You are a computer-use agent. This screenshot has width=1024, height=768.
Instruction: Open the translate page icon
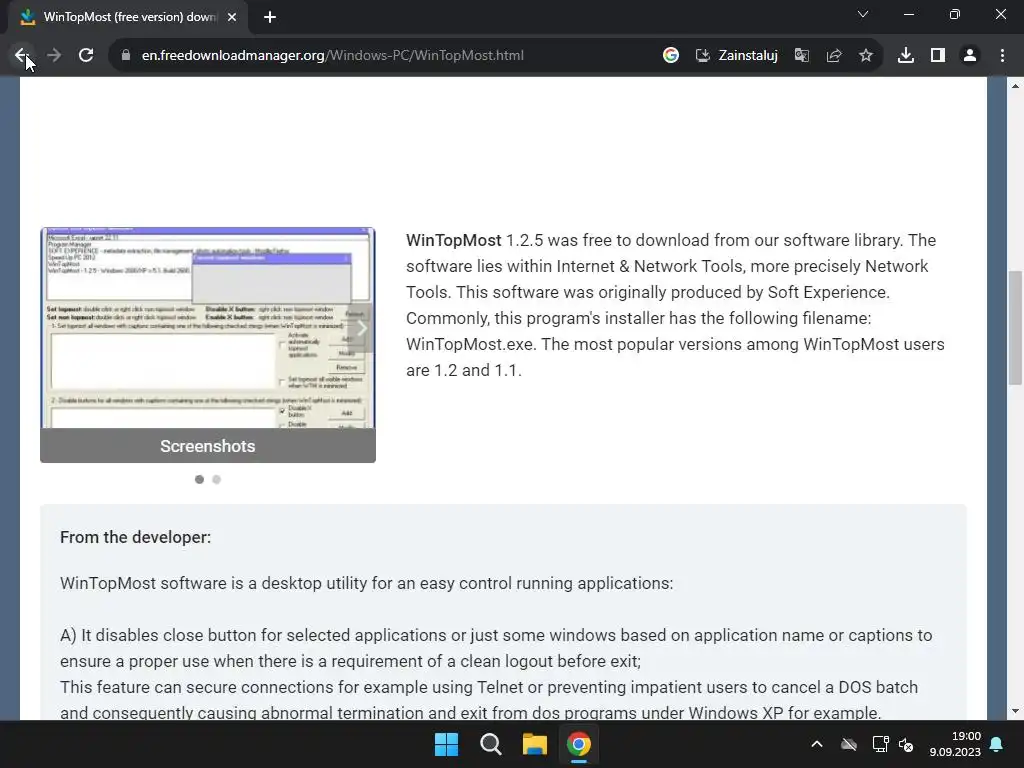pyautogui.click(x=802, y=56)
